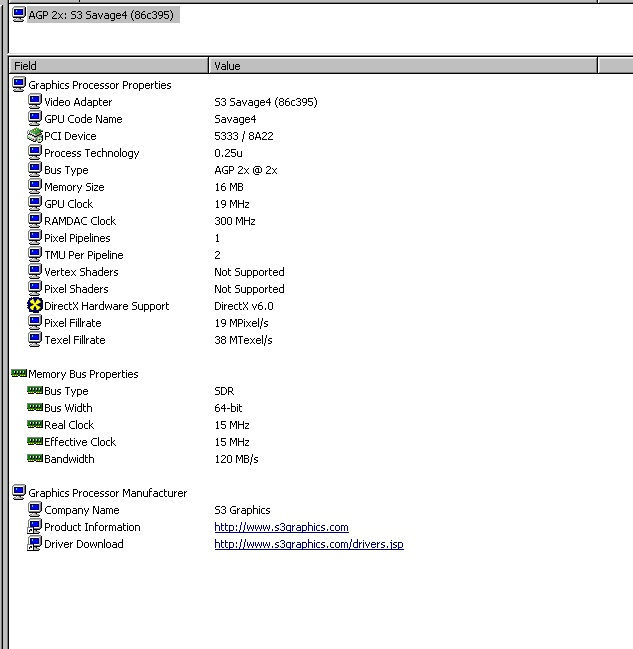Viewport: 633px width, 649px height.
Task: Click the Graphics Processor Manufacturer group icon
Action: point(19,493)
